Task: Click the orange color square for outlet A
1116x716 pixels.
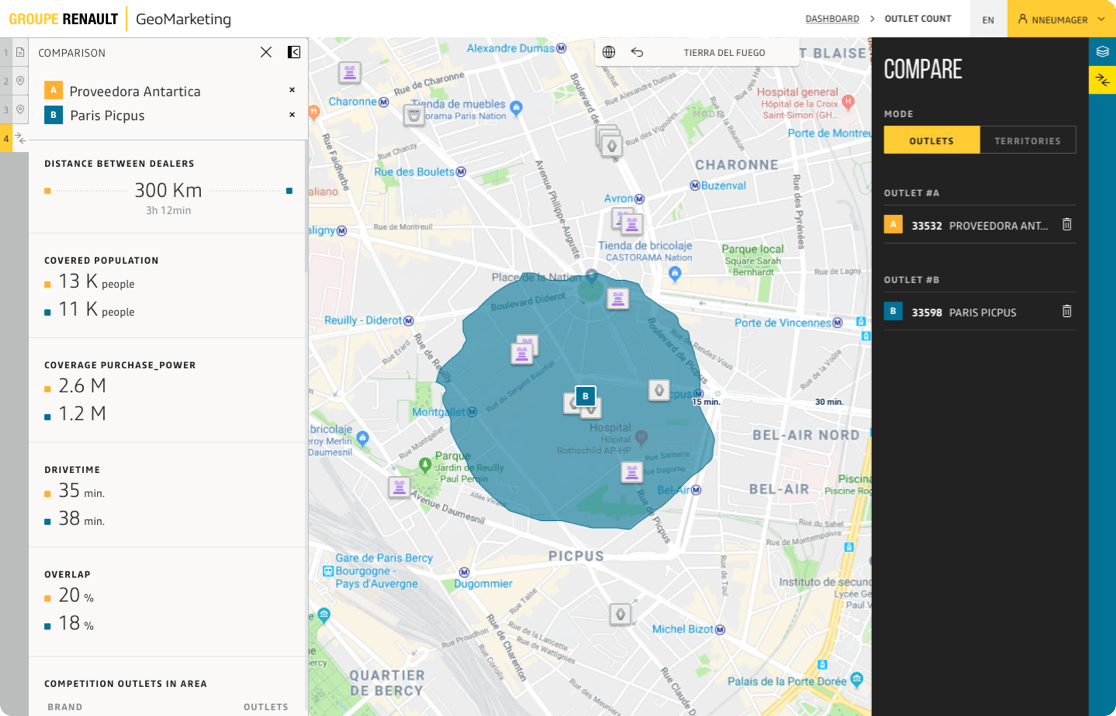Action: (x=53, y=90)
